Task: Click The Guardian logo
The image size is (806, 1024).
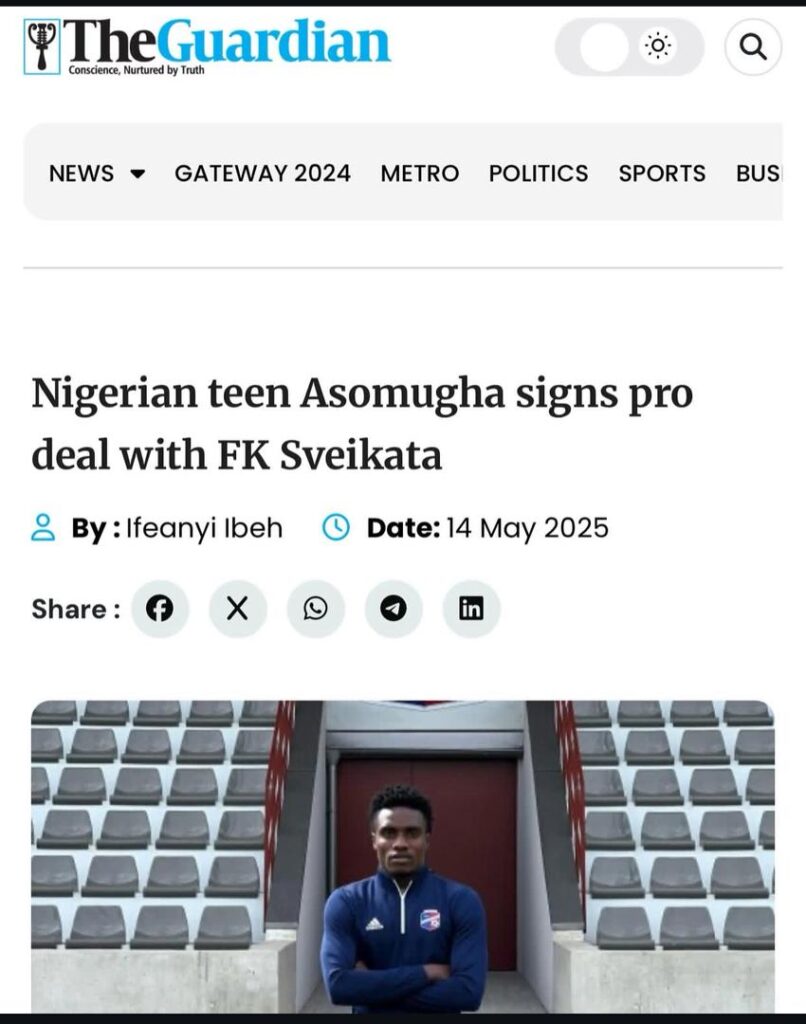Action: click(x=207, y=46)
